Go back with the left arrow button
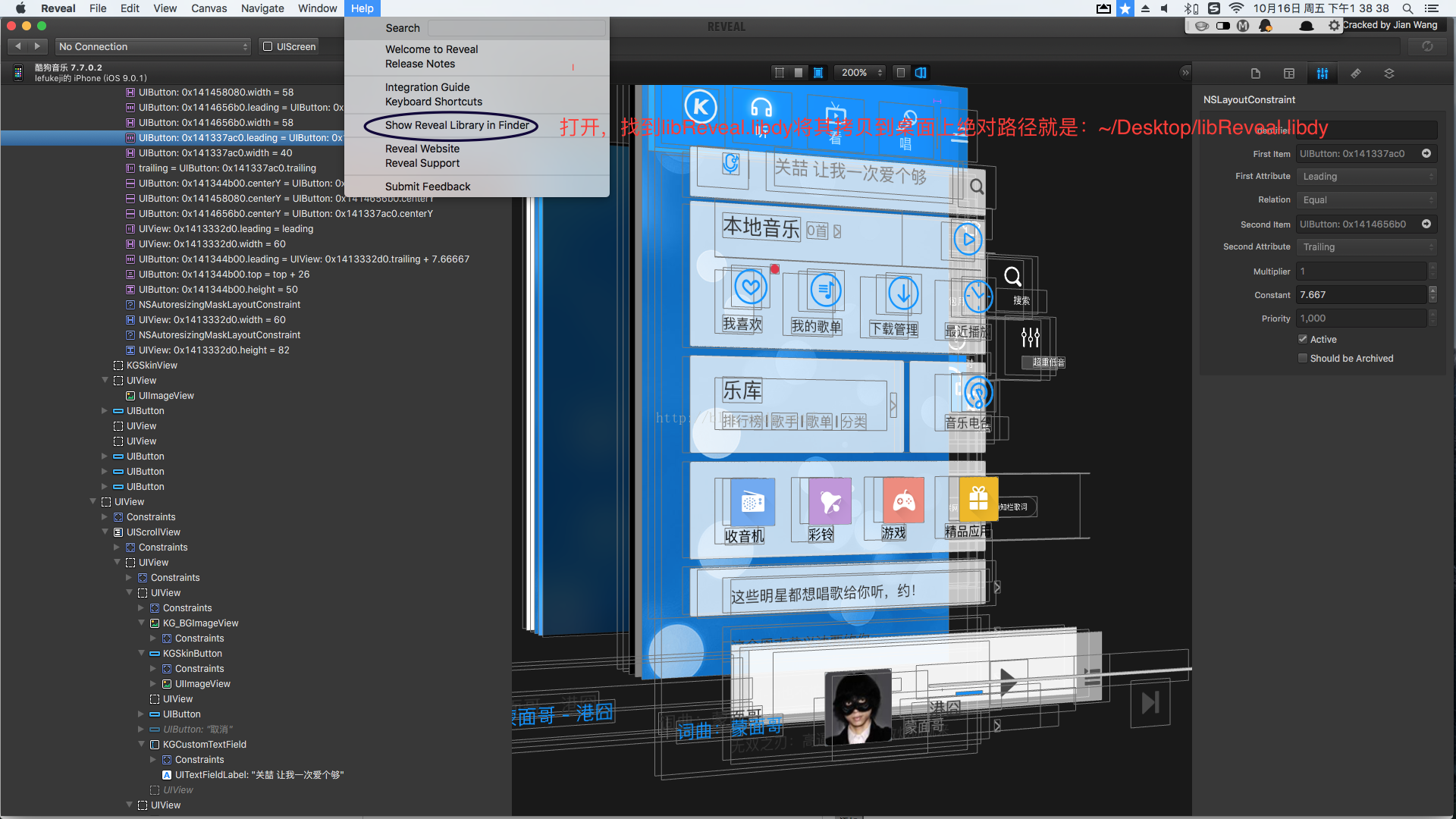 coord(18,46)
